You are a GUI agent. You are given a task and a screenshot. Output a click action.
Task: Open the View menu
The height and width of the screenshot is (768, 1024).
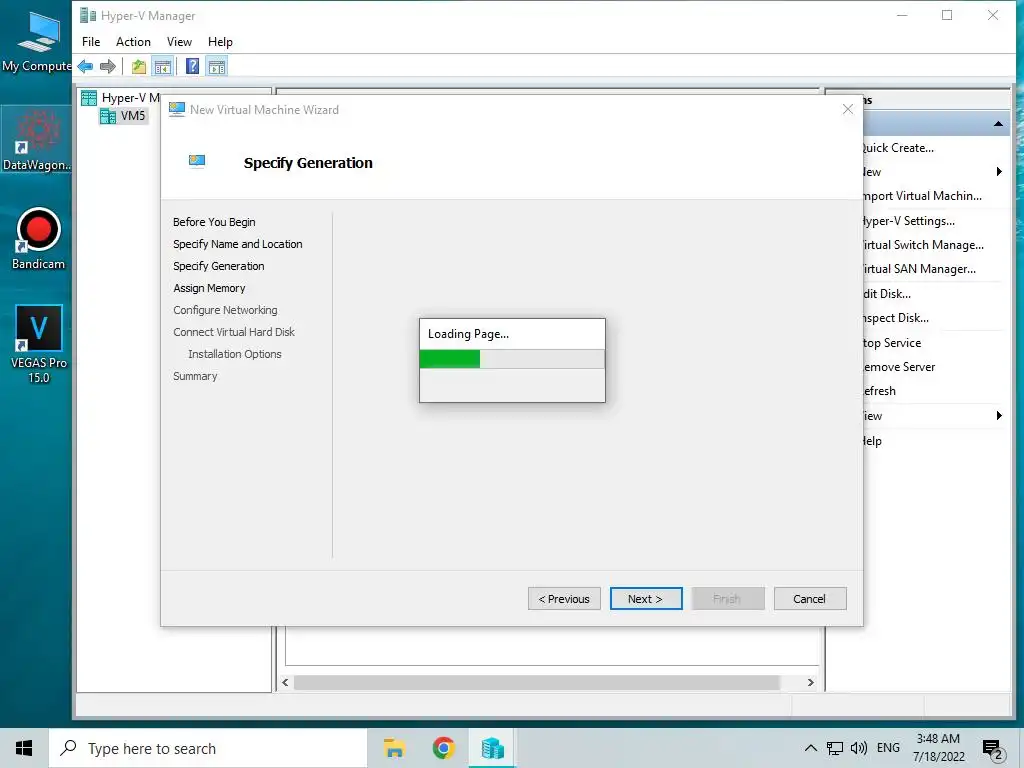(x=179, y=42)
